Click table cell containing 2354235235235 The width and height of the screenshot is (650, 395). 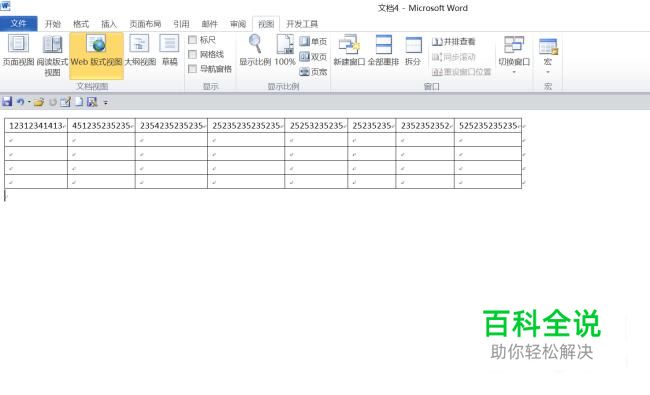pos(172,126)
